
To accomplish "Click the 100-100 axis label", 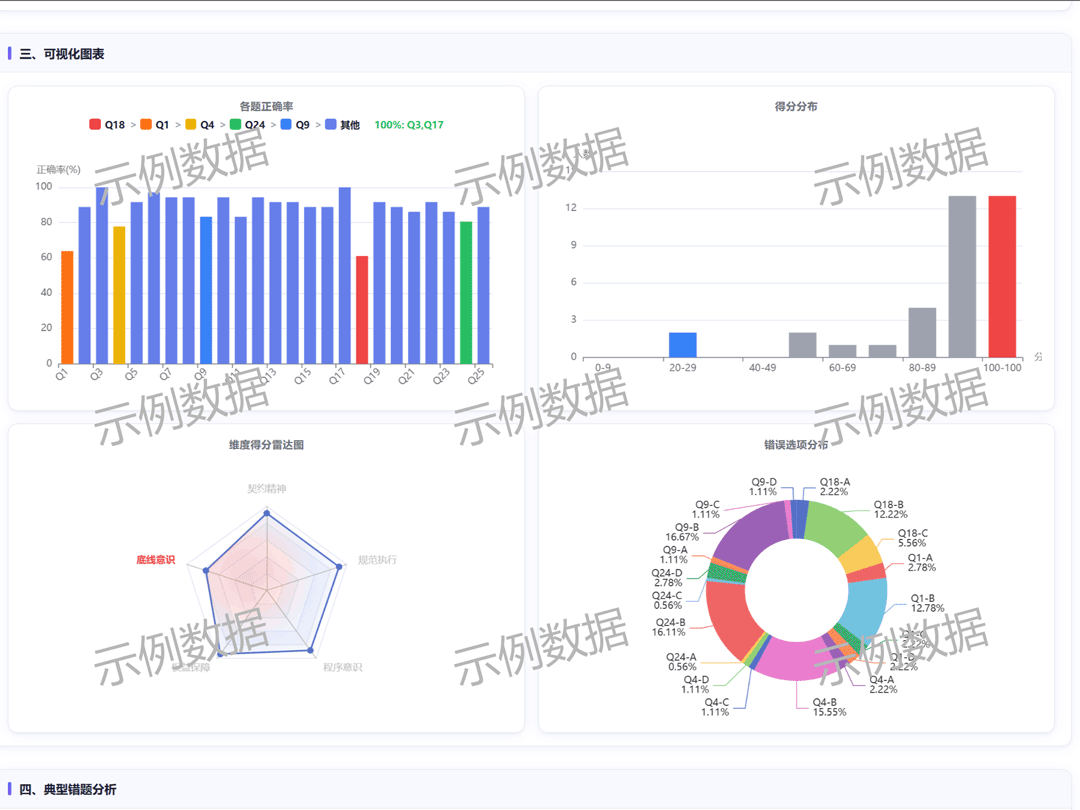I will [x=1002, y=368].
